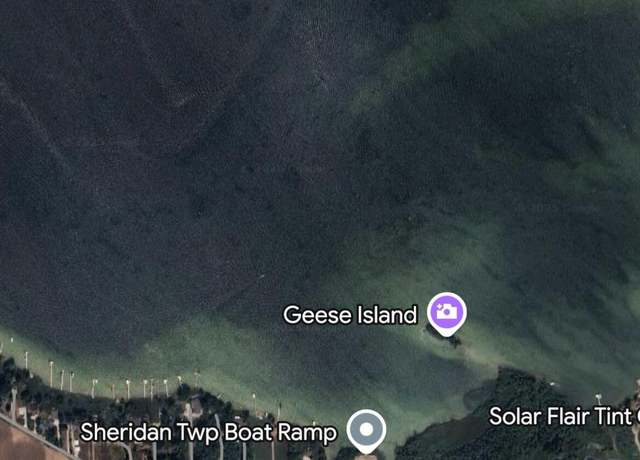Open the Sheridan Twp Boat Ramp label
This screenshot has height=460, width=640.
(209, 433)
